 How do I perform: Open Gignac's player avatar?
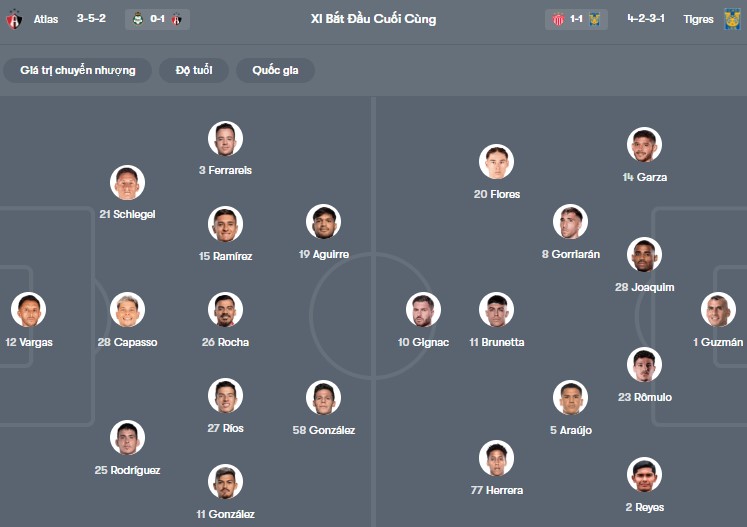click(423, 310)
